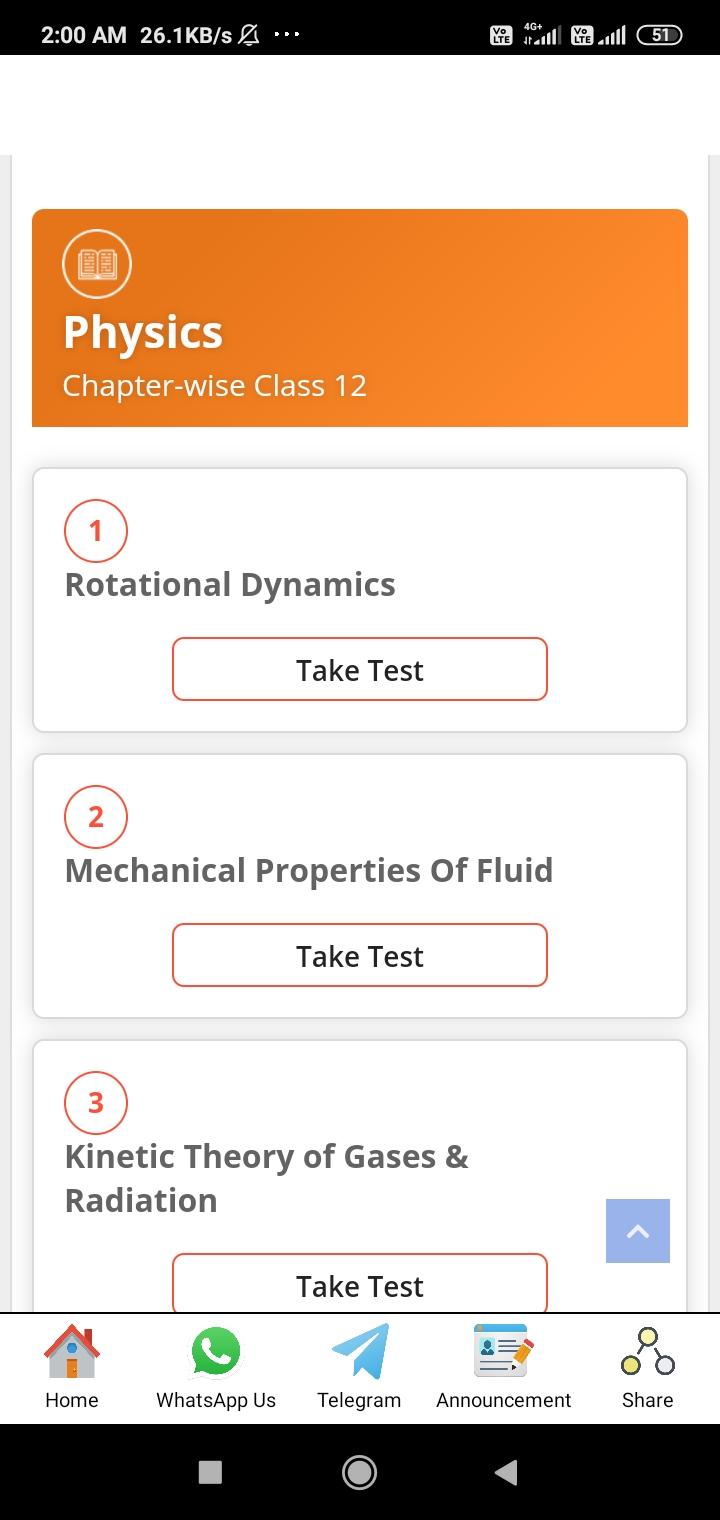Open WhatsApp Us chat icon

216,1351
